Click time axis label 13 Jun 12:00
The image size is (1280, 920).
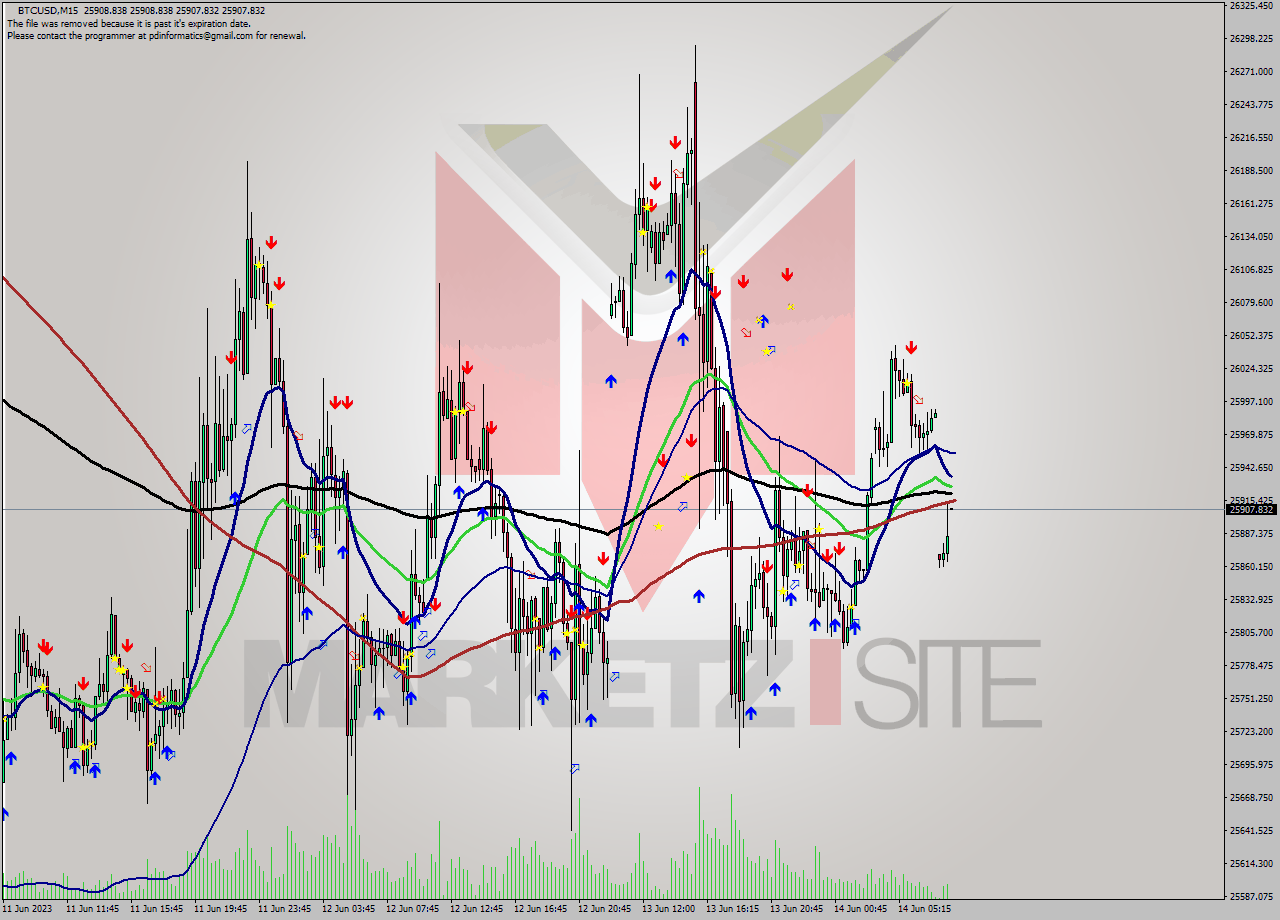(x=669, y=910)
